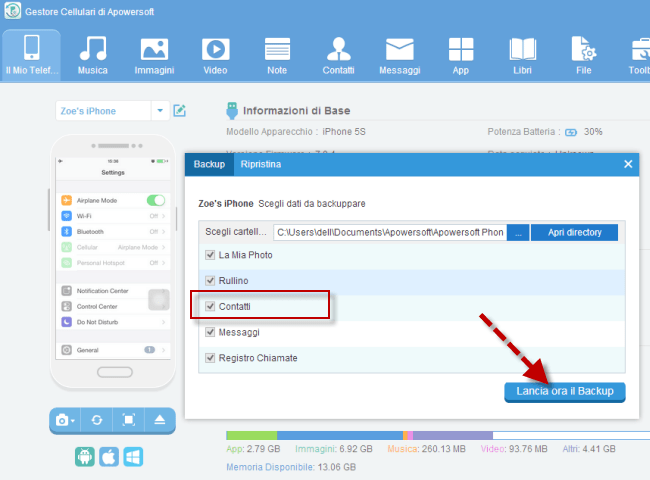Click Lancia ora il Backup button
This screenshot has width=650, height=480.
[x=565, y=391]
